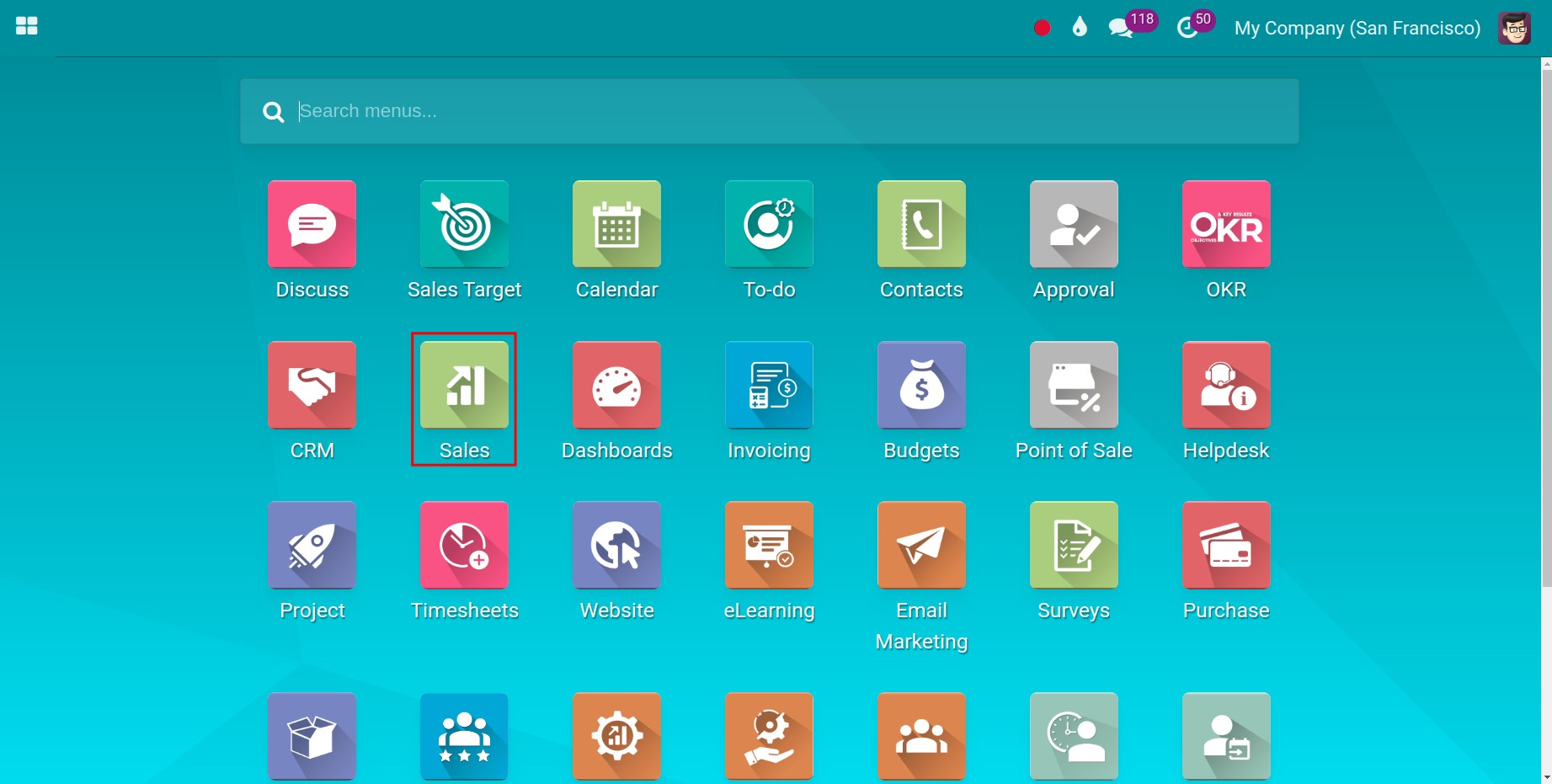Click the scrollbar up arrow
This screenshot has width=1552, height=784.
click(1546, 63)
